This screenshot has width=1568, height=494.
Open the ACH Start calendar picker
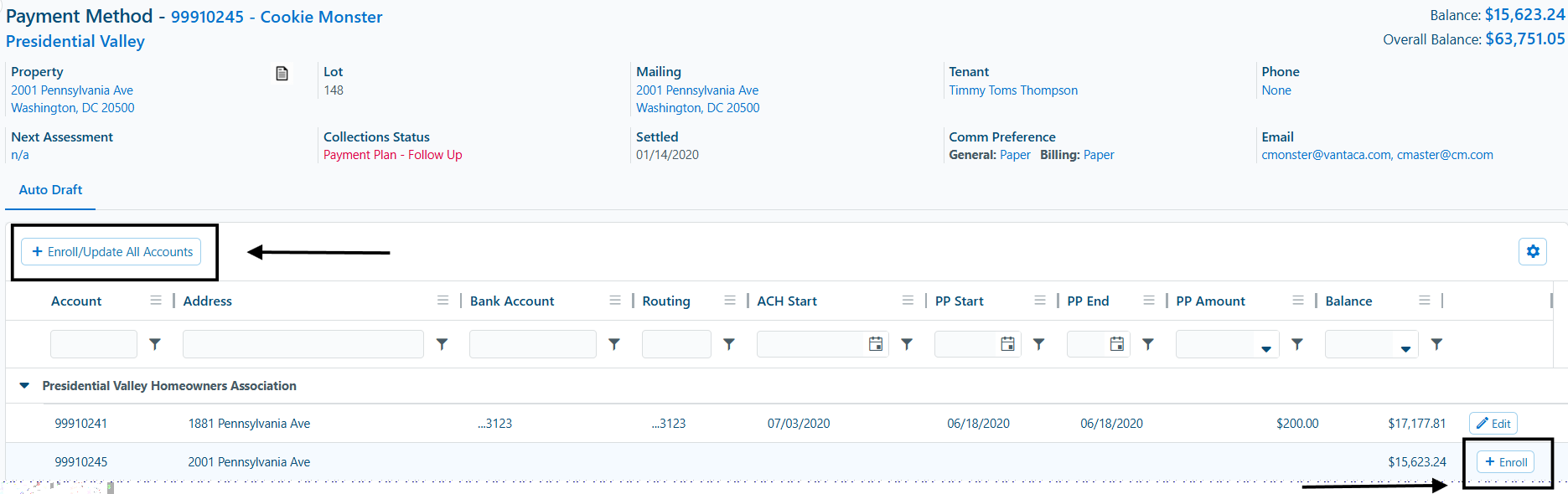875,344
